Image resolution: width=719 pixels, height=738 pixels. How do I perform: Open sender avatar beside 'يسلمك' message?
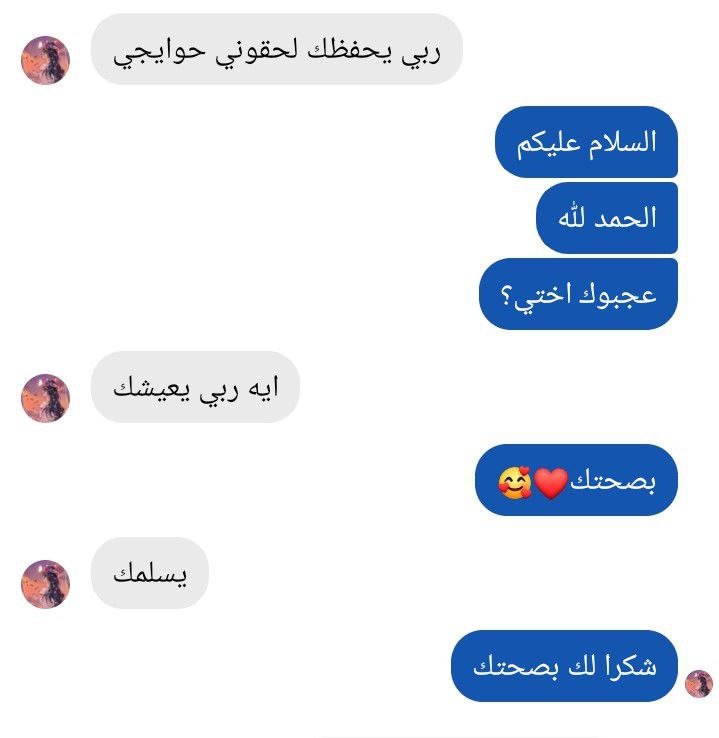coord(46,584)
